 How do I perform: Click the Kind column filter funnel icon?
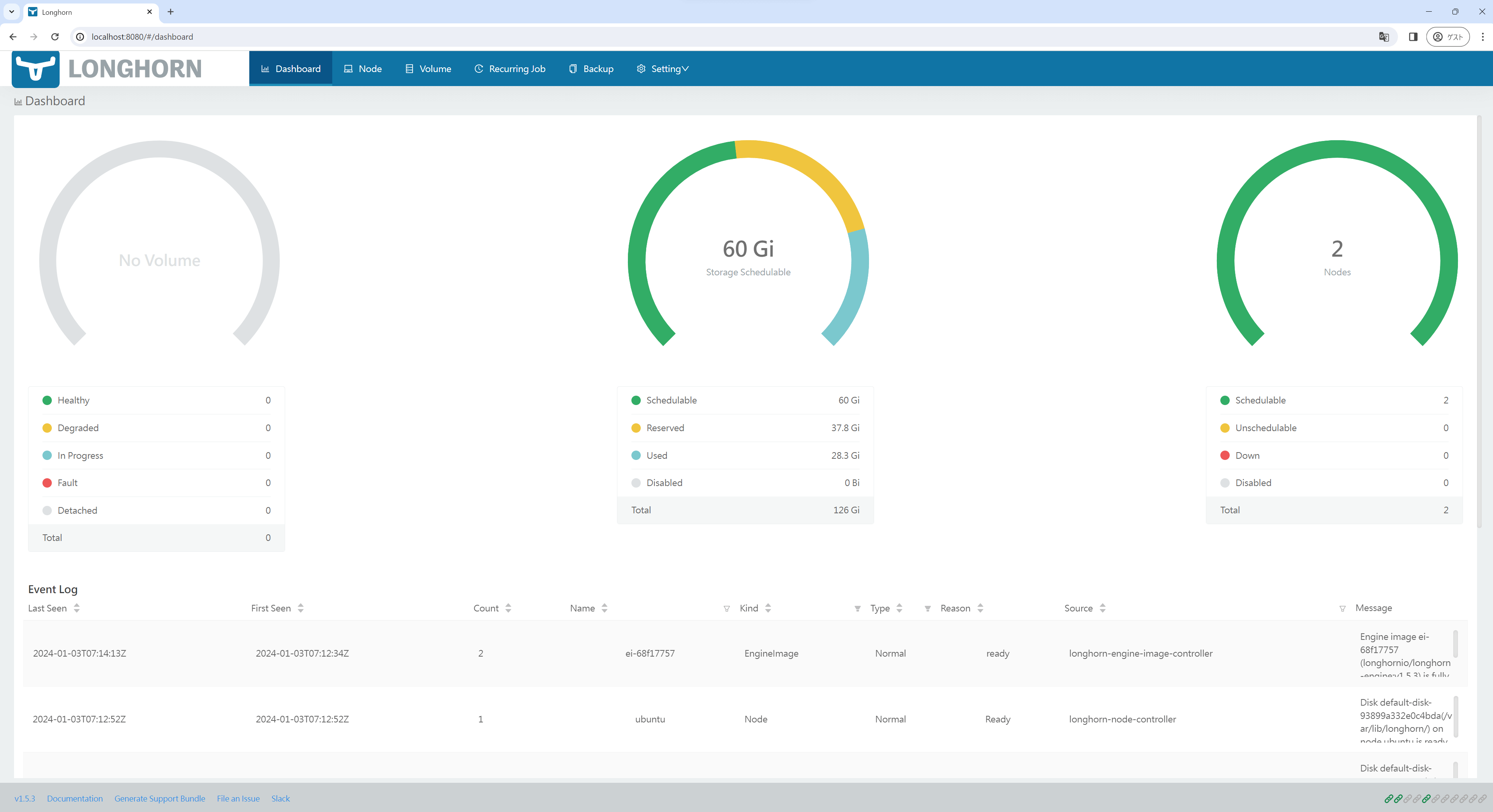[726, 609]
